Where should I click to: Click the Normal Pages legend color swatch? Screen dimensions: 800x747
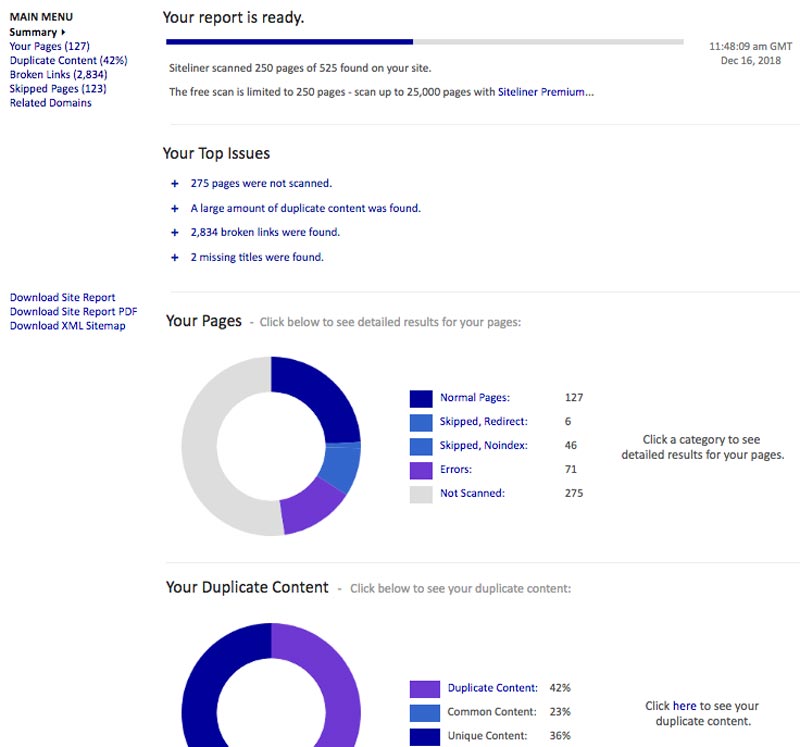(x=419, y=397)
